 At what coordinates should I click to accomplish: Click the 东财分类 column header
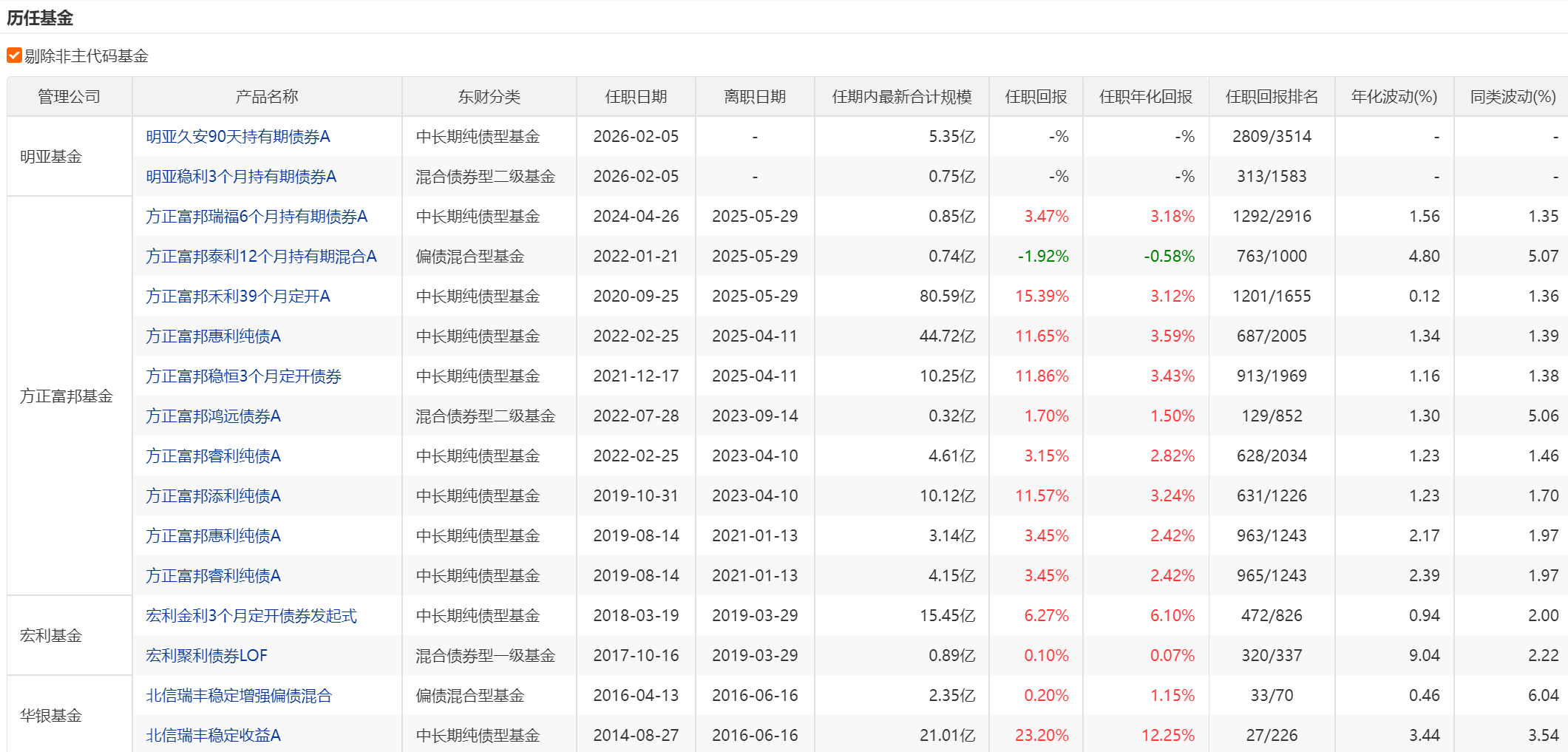tap(489, 97)
